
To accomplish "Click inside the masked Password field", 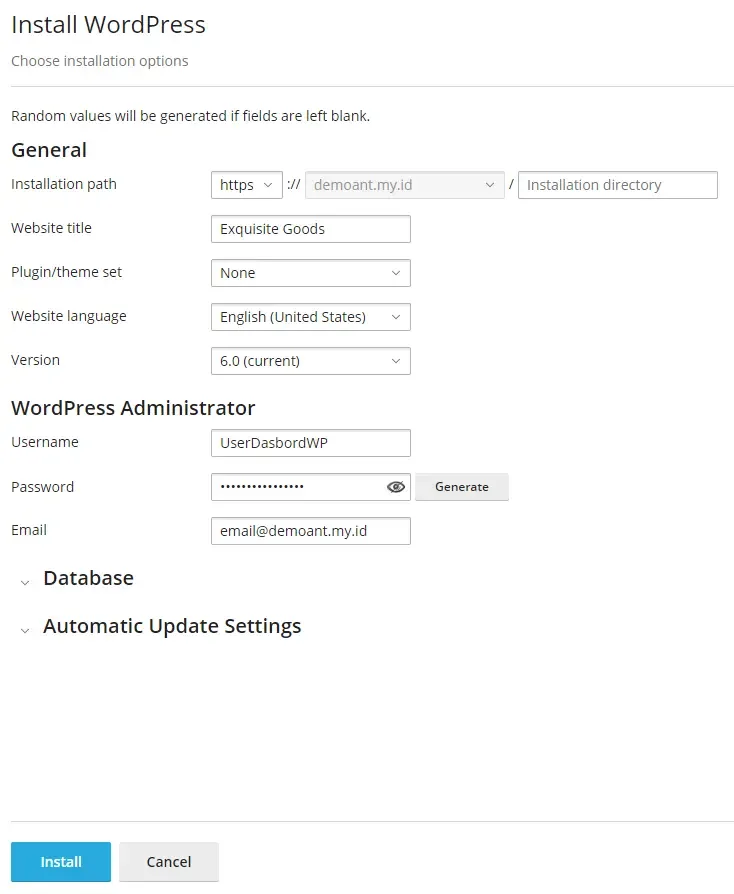I will pos(295,487).
